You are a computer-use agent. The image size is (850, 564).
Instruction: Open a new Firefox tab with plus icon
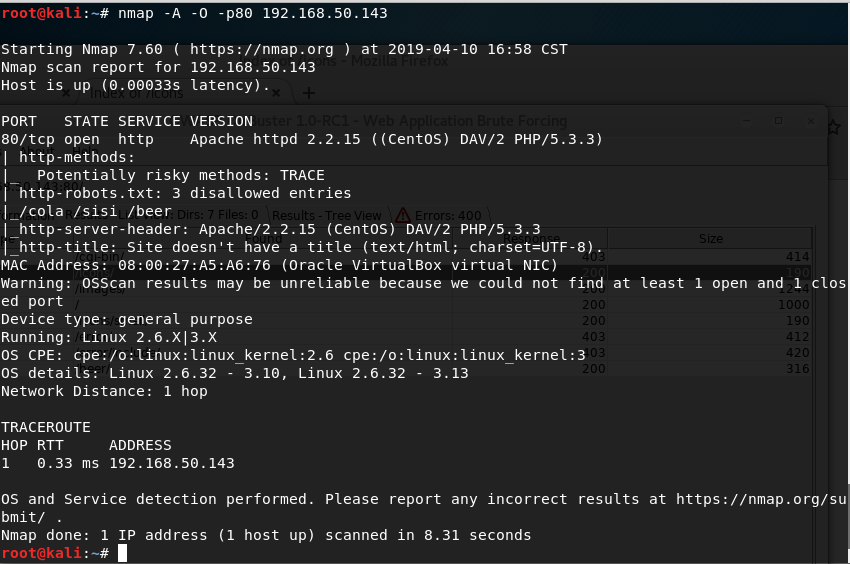point(309,93)
